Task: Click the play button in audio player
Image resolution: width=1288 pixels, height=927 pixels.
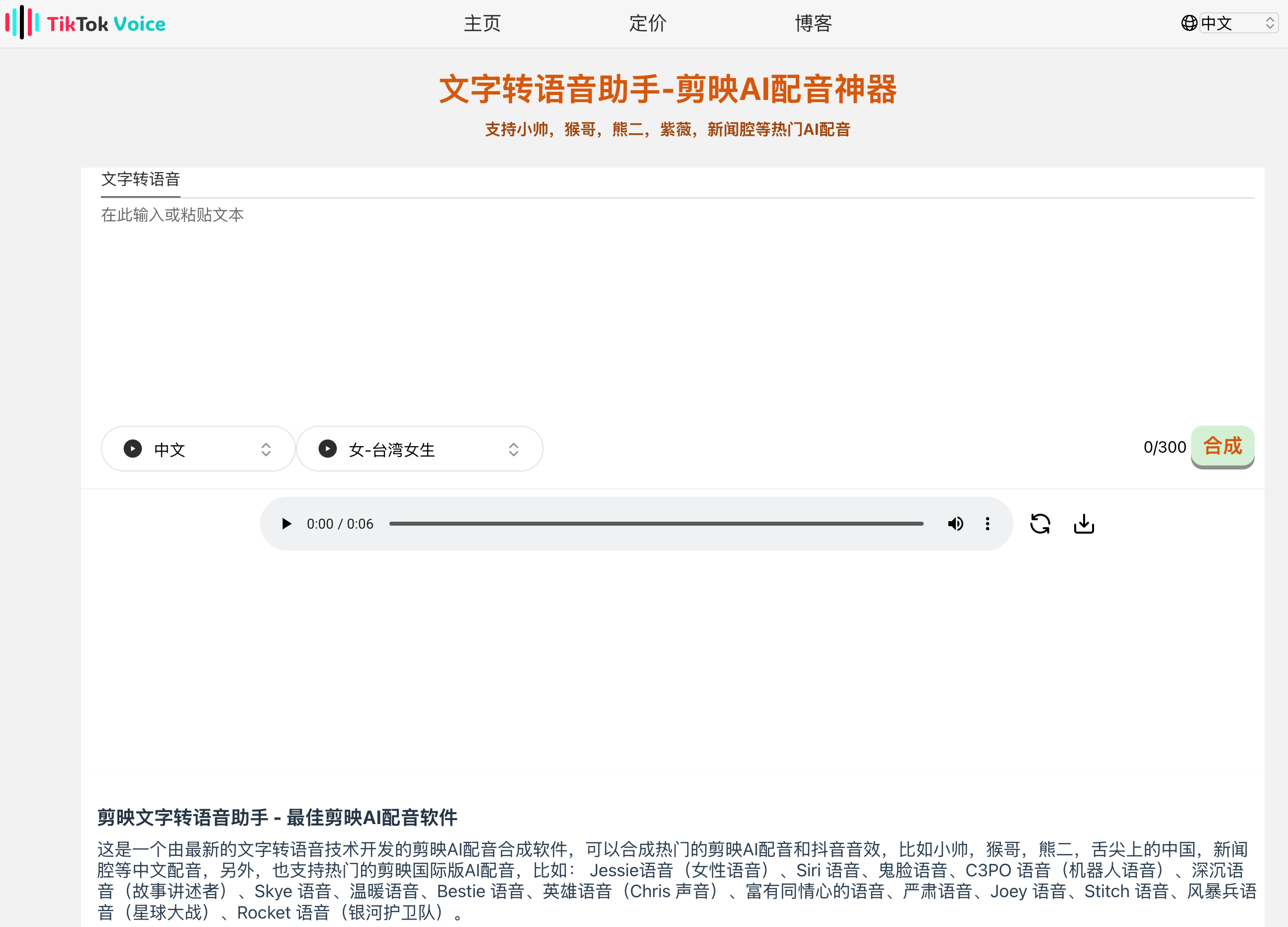Action: pos(285,523)
